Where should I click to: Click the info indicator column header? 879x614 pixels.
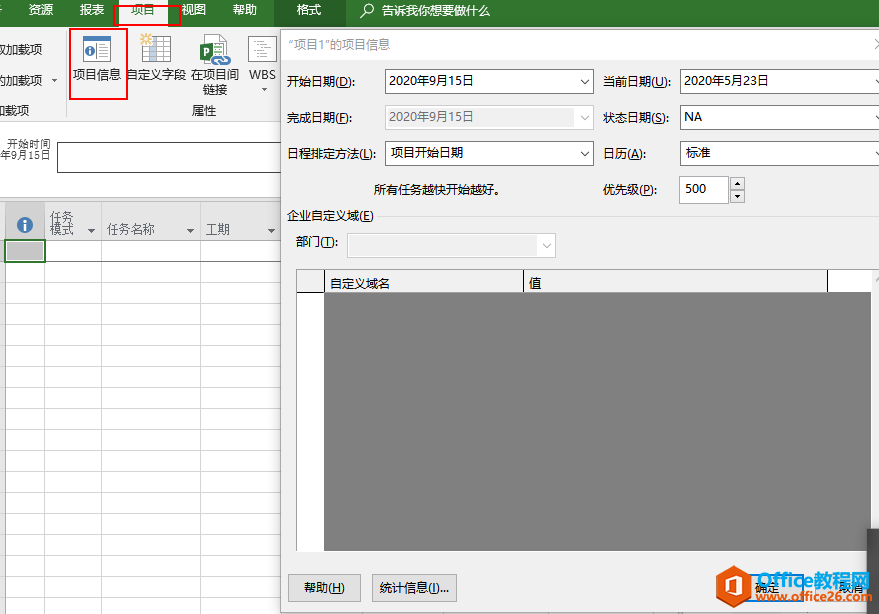click(25, 226)
